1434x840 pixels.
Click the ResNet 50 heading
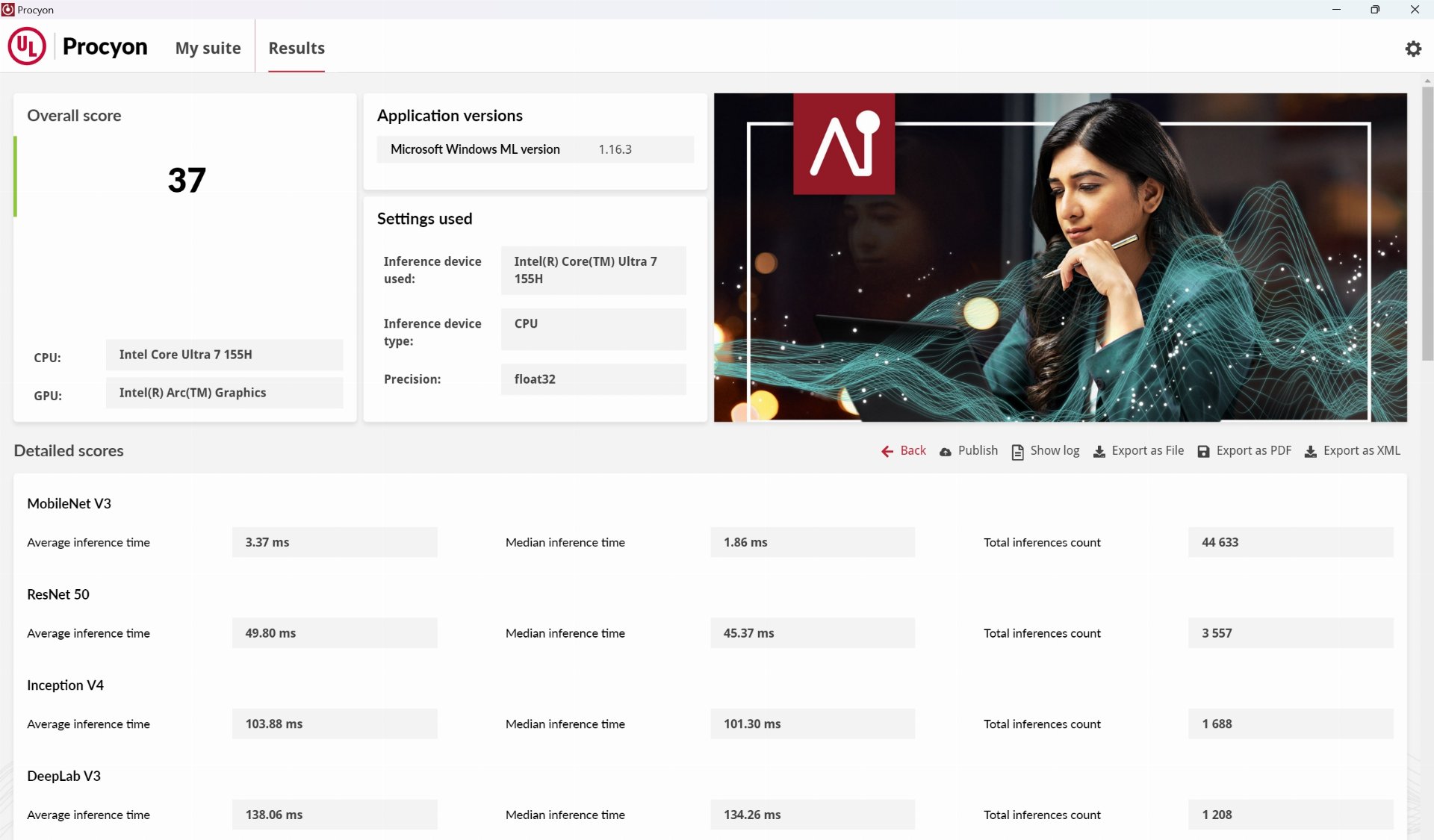point(58,594)
